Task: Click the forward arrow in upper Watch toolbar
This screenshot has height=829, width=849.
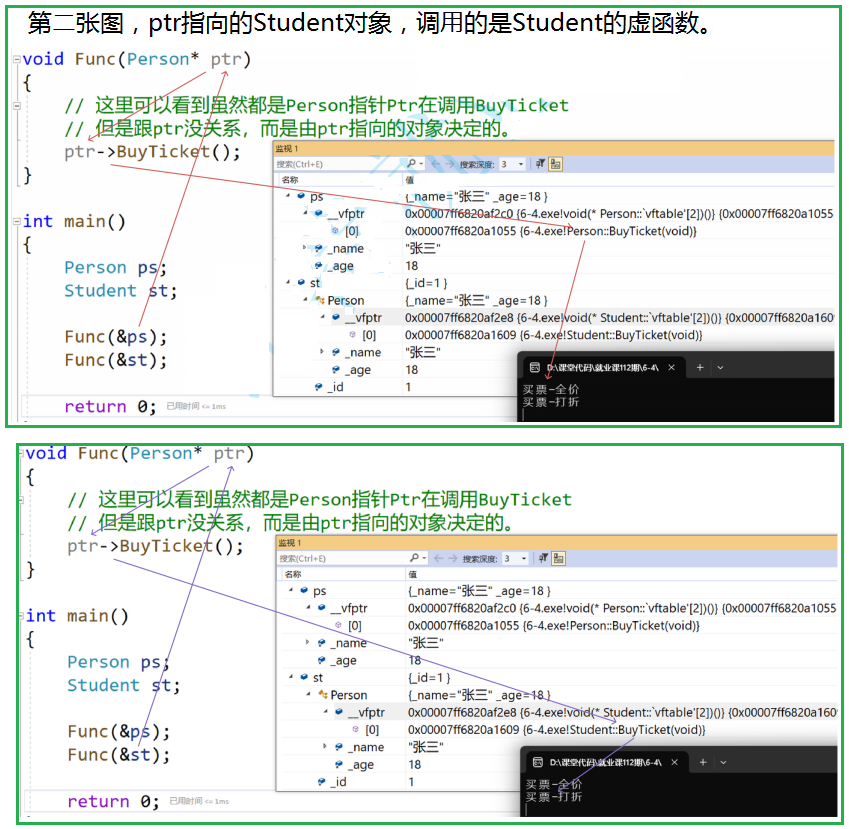Action: [x=450, y=164]
